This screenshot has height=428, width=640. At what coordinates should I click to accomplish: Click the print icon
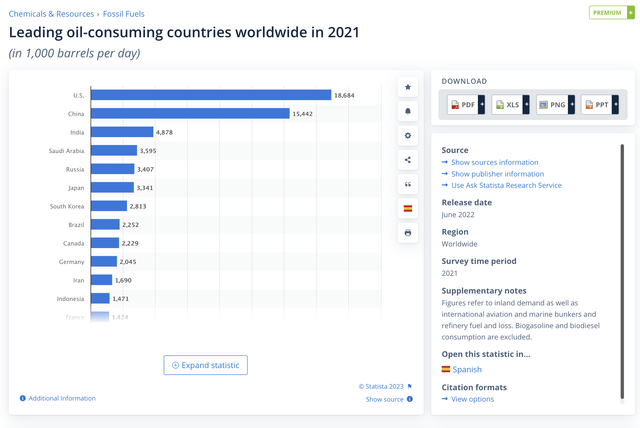tap(408, 233)
